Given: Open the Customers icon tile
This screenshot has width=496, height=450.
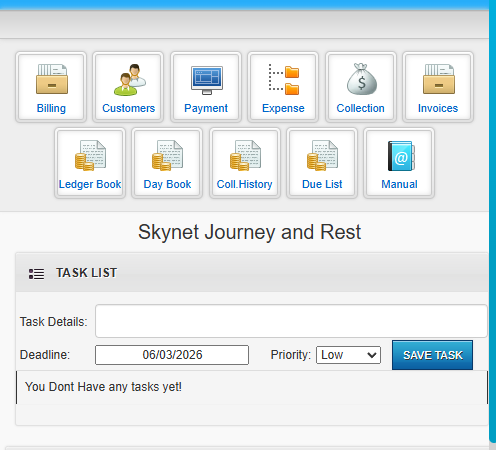Looking at the screenshot, I should [x=128, y=87].
